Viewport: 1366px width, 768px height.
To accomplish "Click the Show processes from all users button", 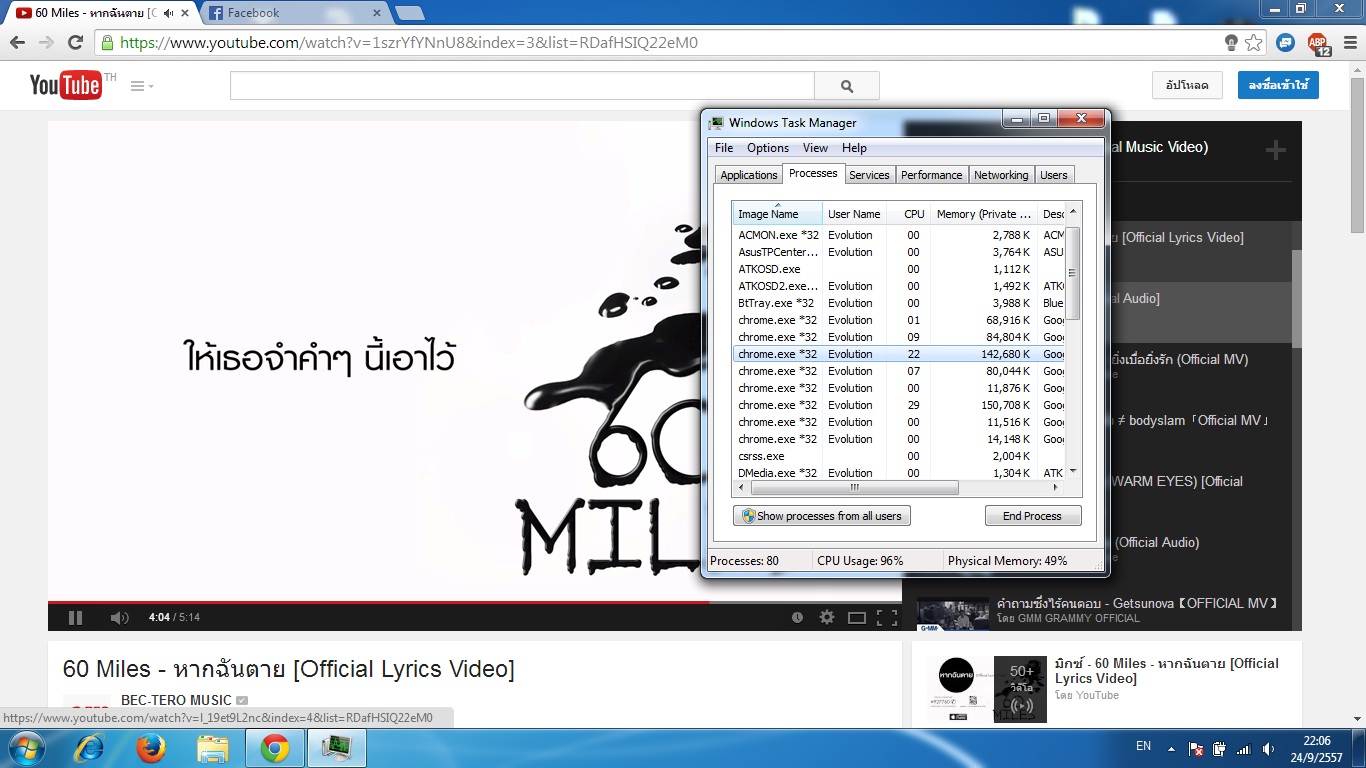I will click(822, 516).
